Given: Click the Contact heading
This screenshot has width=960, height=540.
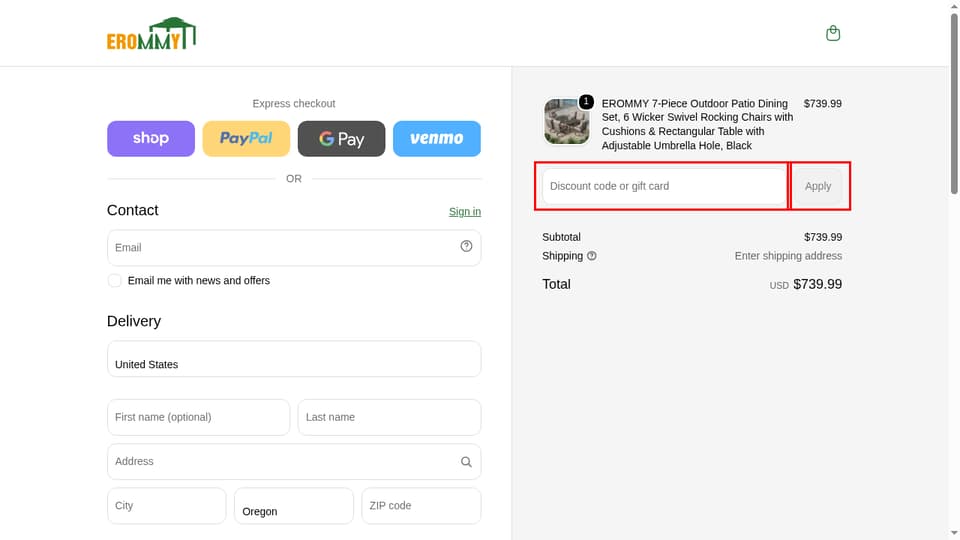Looking at the screenshot, I should [x=133, y=210].
